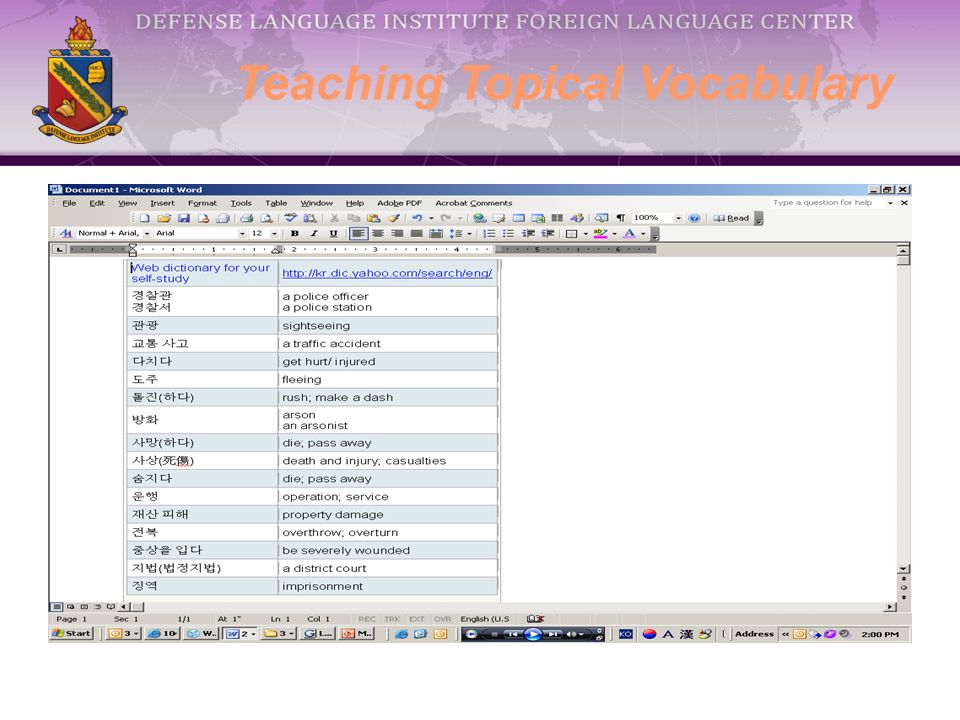Toggle Distributed paragraph alignment

click(436, 233)
